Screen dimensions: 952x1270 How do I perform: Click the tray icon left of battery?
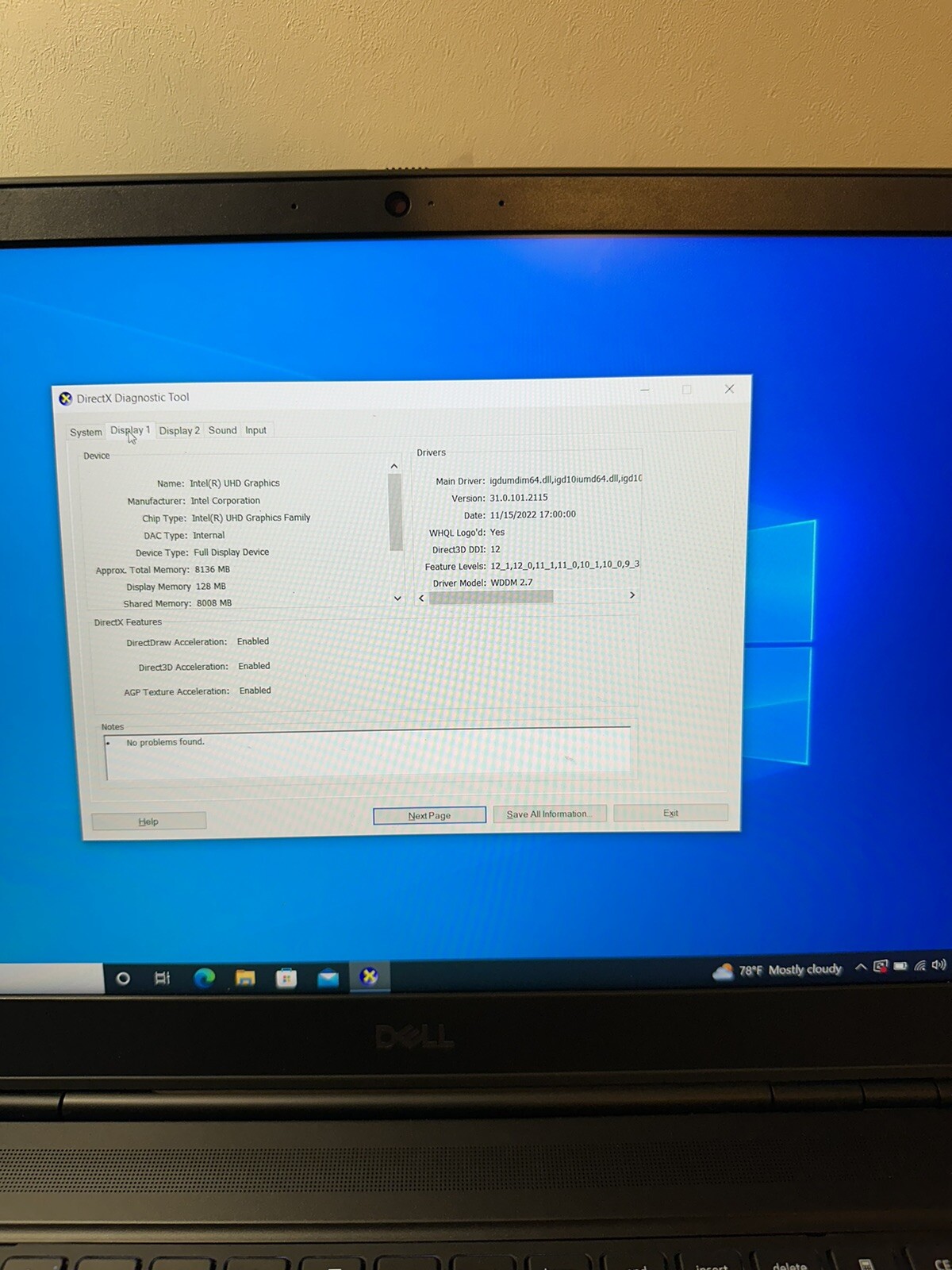click(881, 966)
